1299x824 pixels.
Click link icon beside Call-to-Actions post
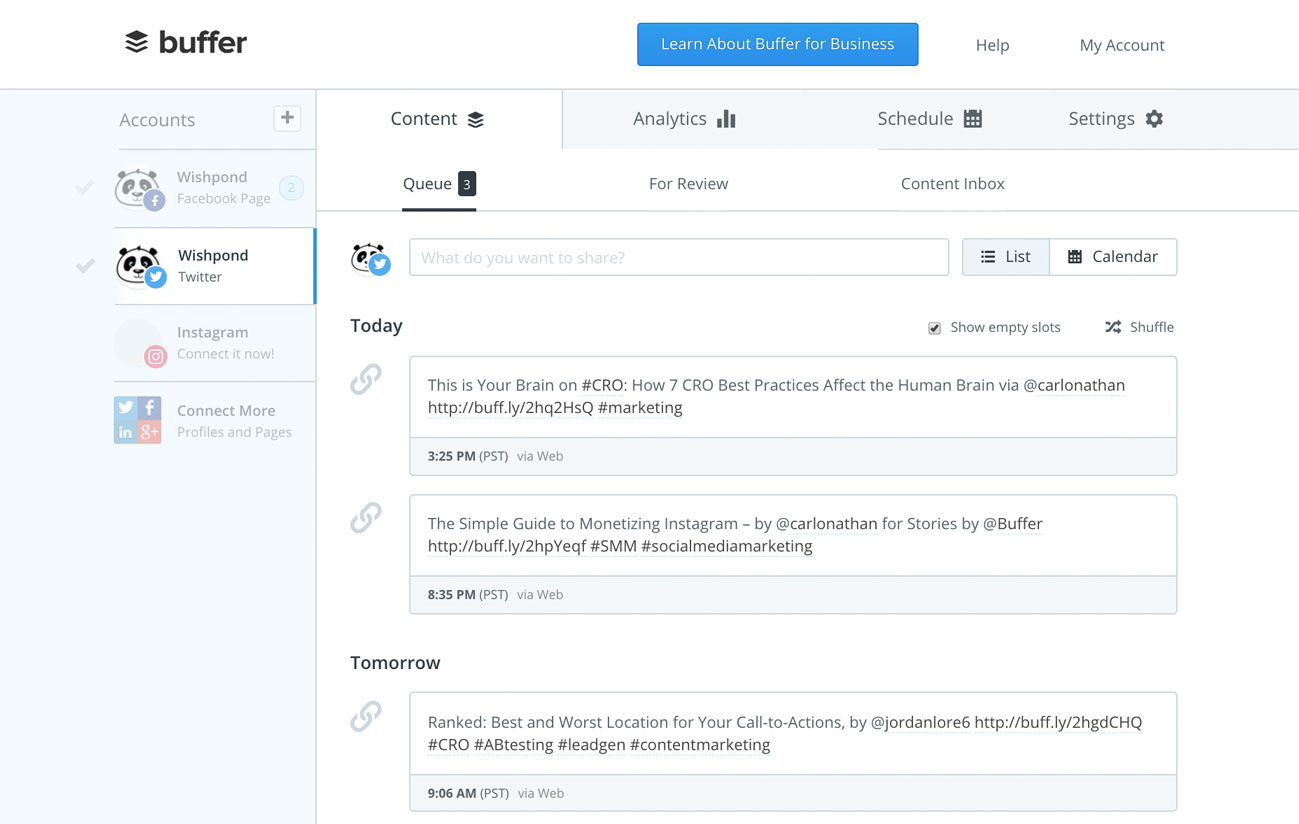pos(366,716)
